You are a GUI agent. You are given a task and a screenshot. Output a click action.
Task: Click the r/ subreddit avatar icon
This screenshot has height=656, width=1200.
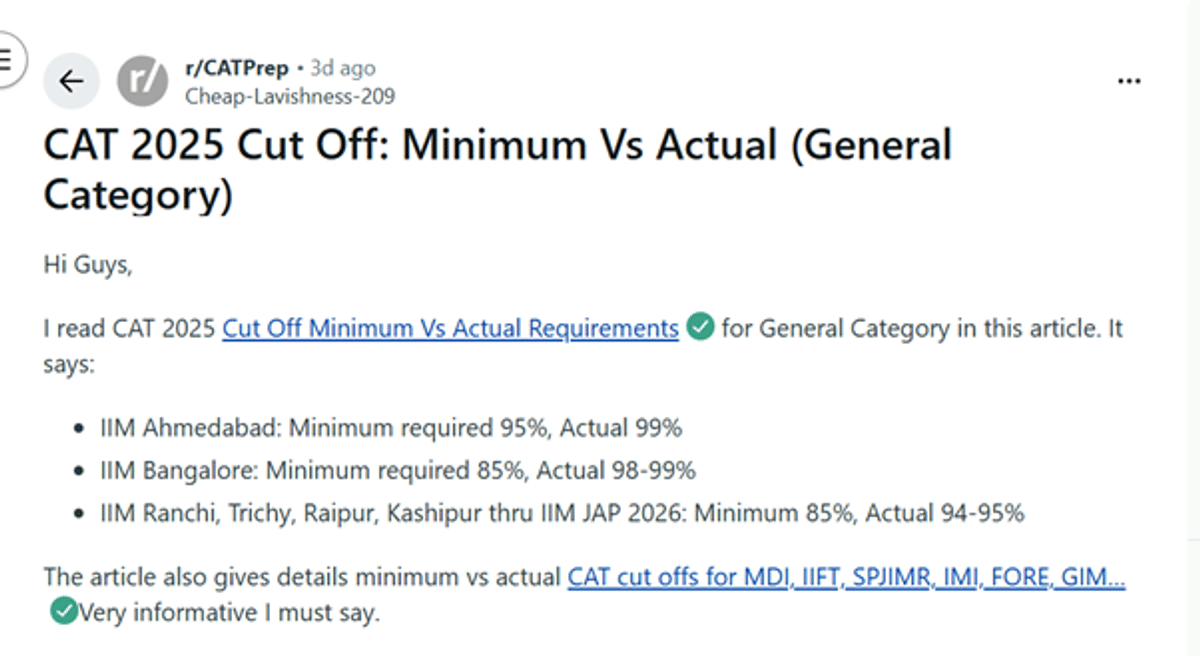tap(143, 81)
